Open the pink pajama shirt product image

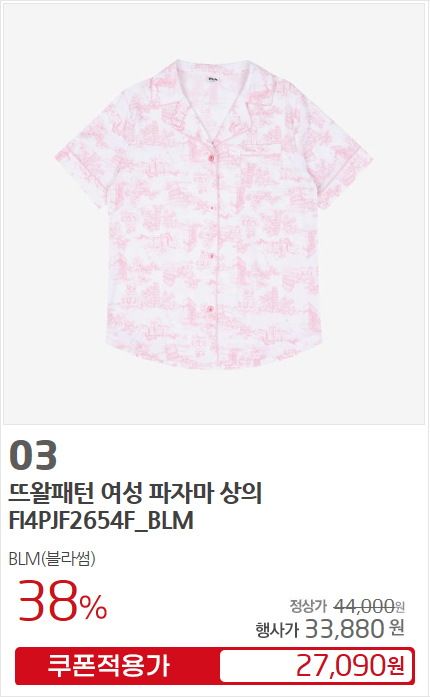tap(214, 213)
